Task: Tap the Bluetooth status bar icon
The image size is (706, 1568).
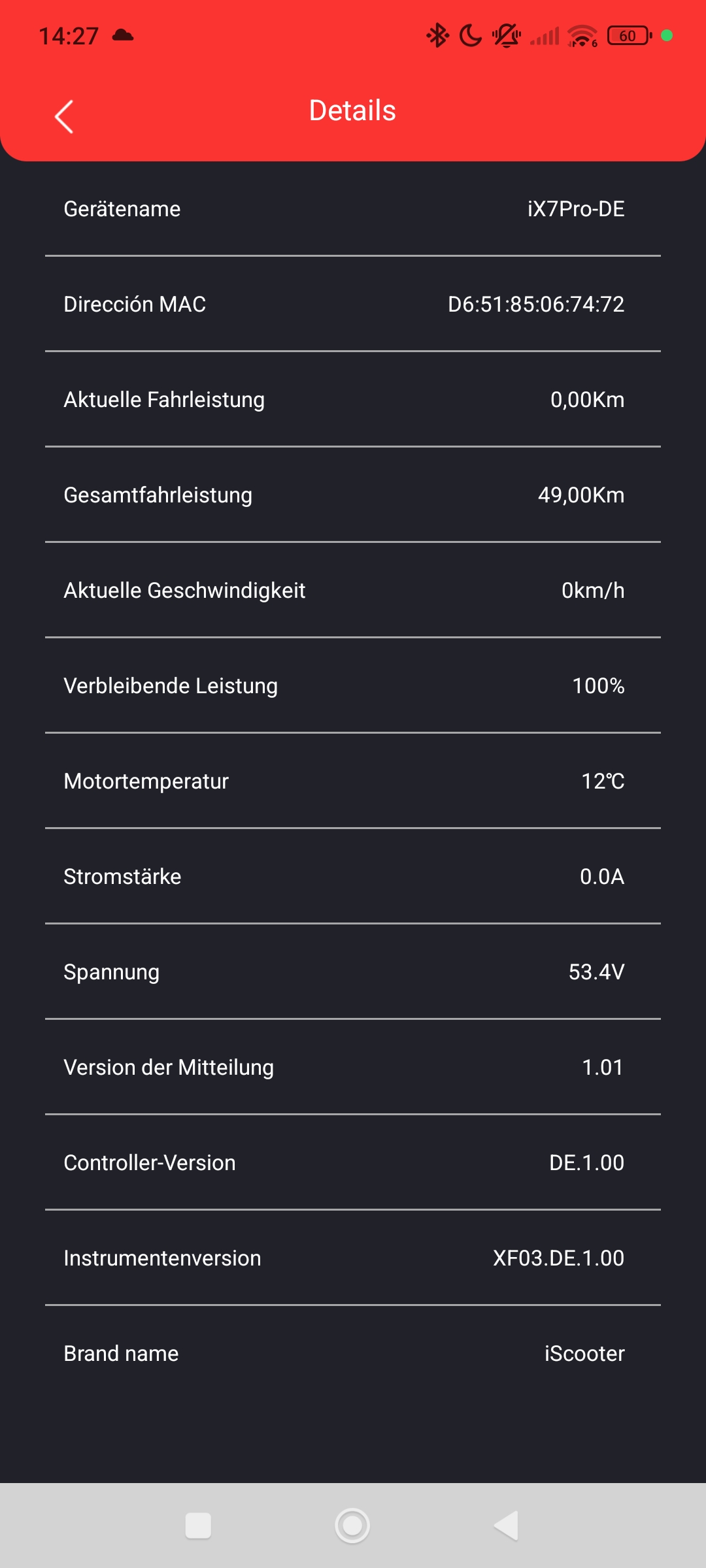Action: click(437, 35)
